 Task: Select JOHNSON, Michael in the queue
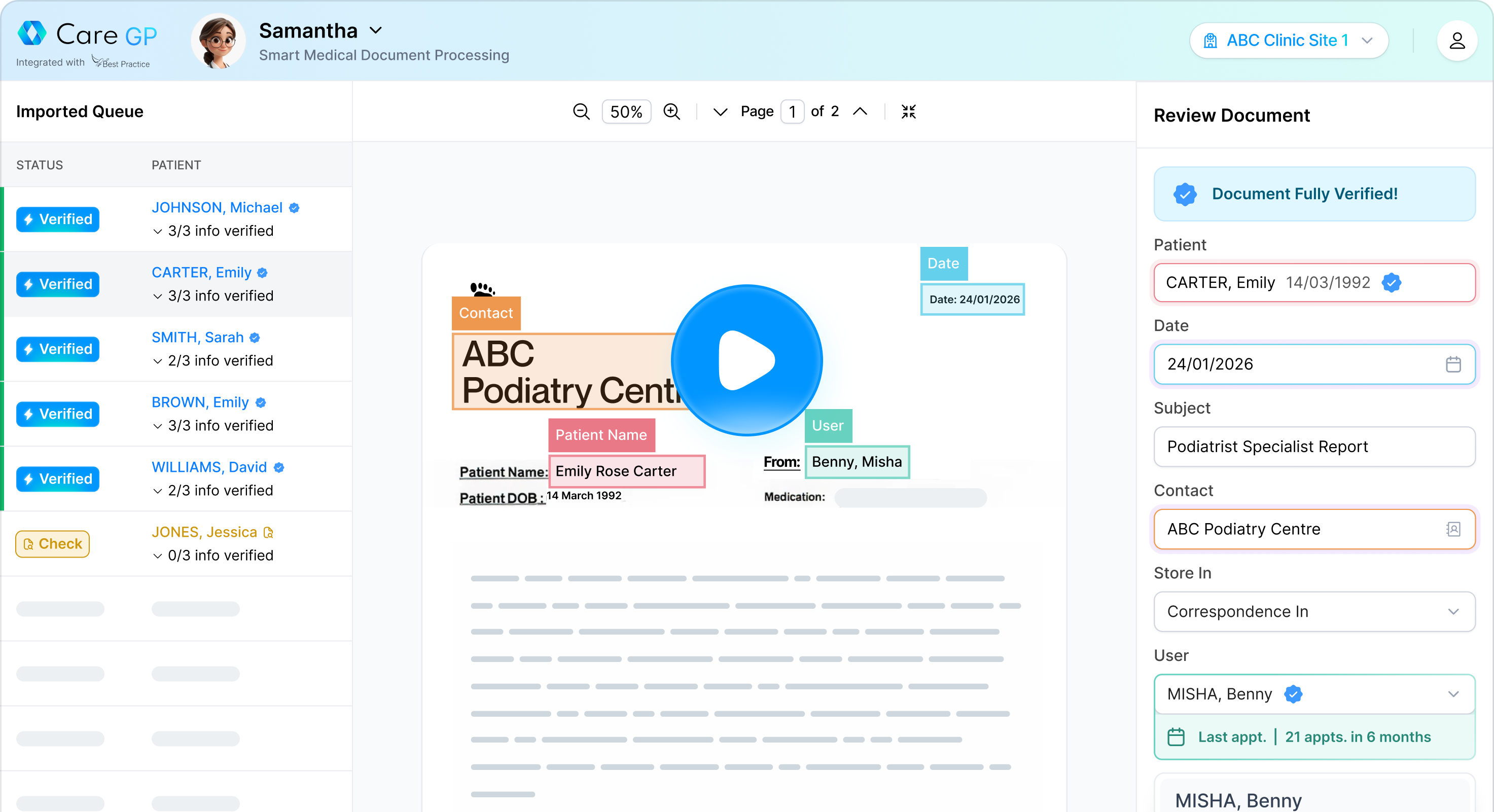(x=217, y=207)
